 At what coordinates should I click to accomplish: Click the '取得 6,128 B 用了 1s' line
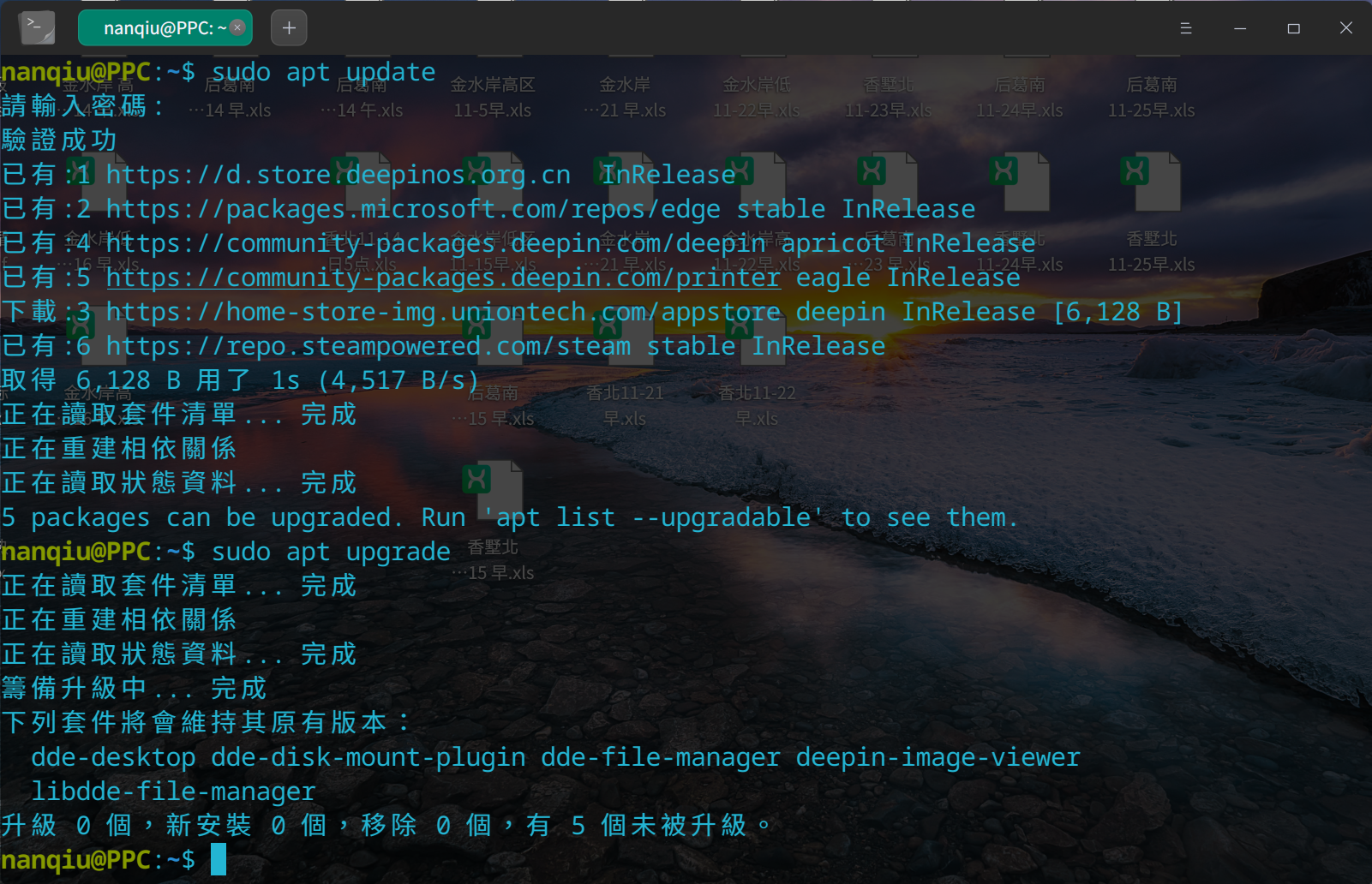tap(241, 380)
